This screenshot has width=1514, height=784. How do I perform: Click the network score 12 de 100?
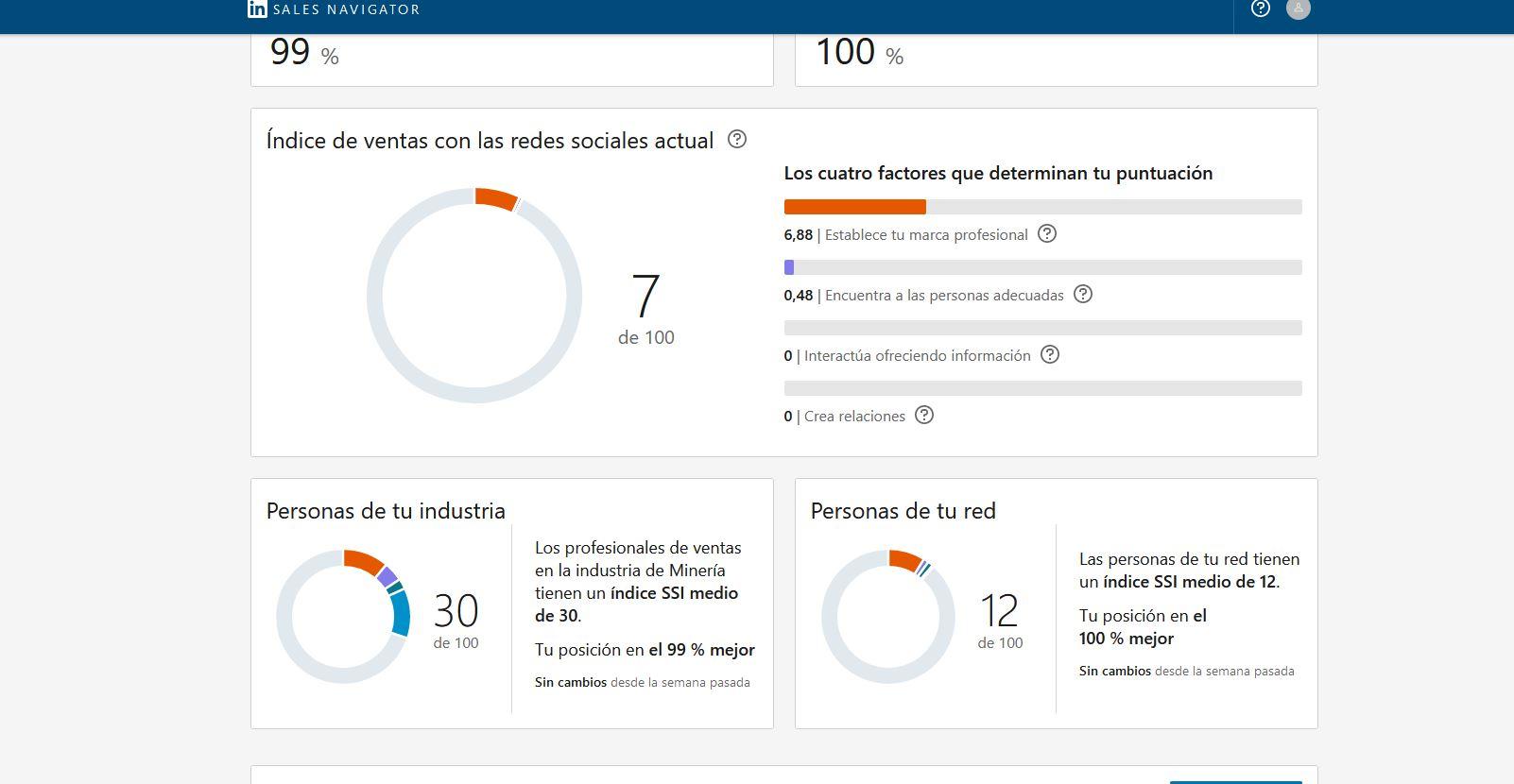click(1000, 621)
